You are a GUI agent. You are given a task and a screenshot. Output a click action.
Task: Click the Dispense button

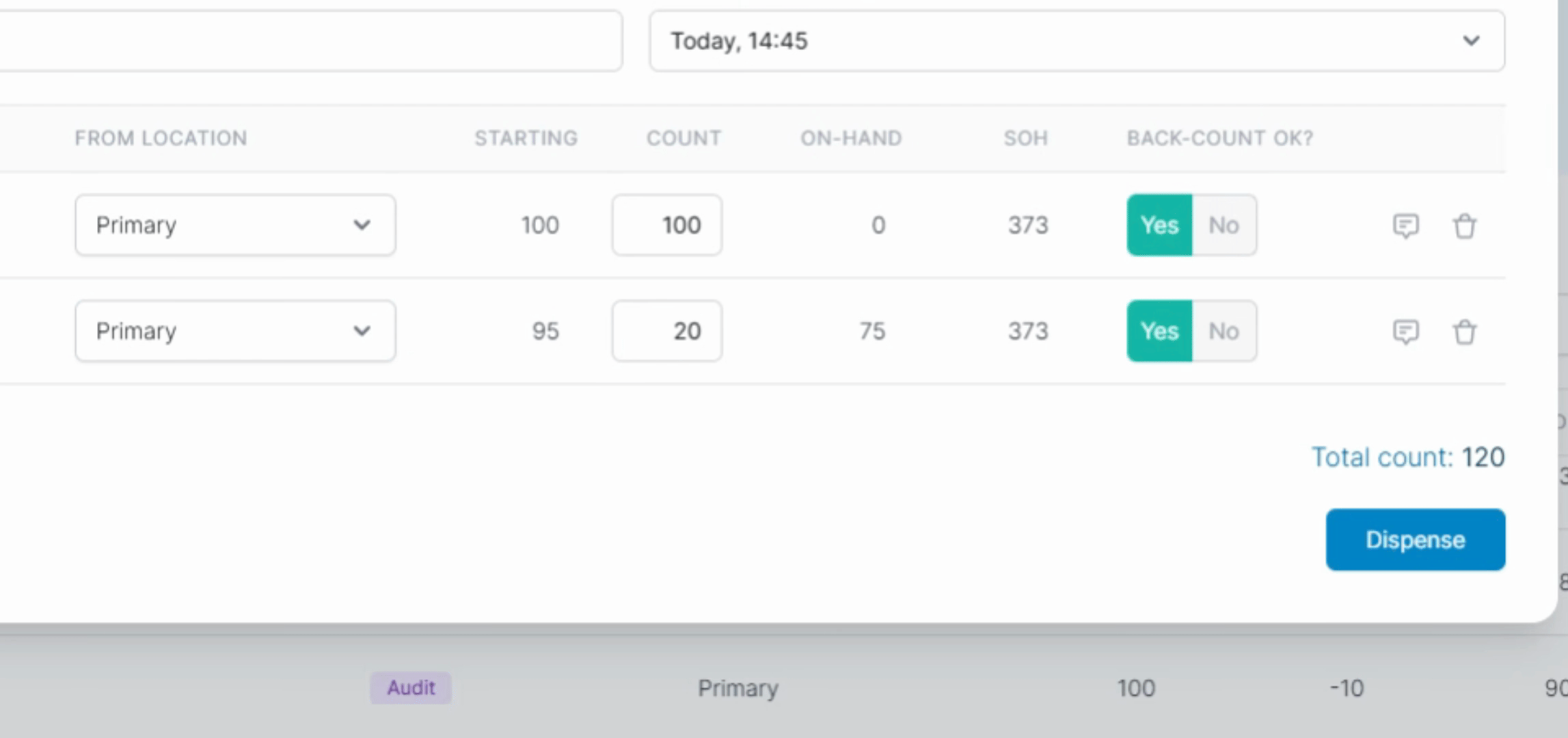pos(1415,540)
